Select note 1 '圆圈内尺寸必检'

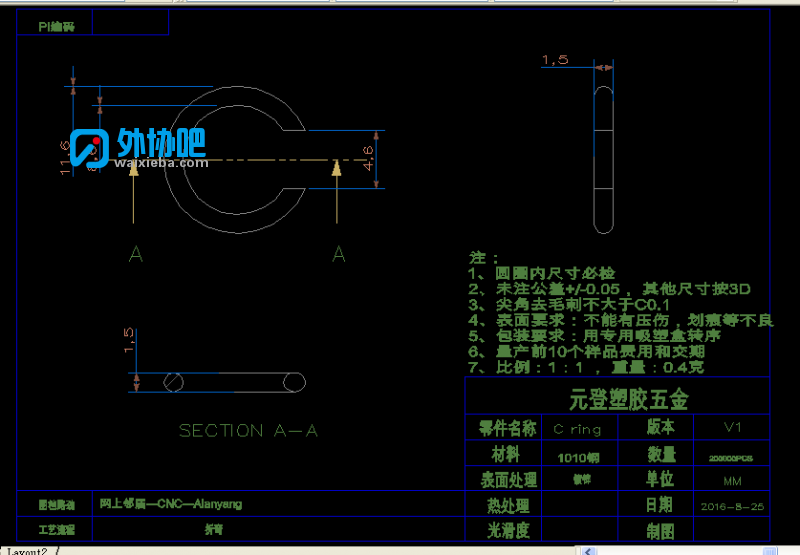tap(541, 273)
